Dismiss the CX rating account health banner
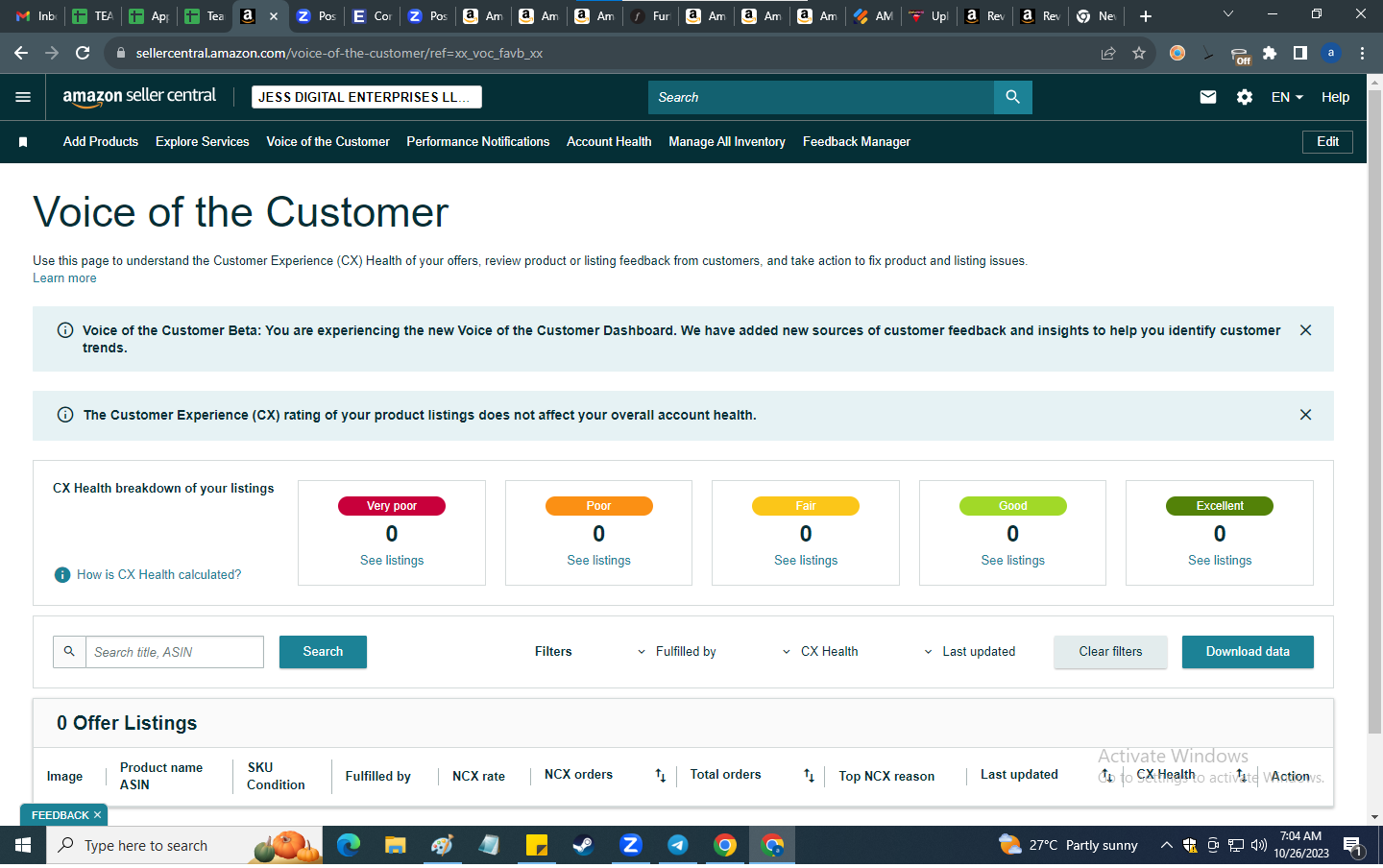The image size is (1383, 868). [x=1305, y=415]
